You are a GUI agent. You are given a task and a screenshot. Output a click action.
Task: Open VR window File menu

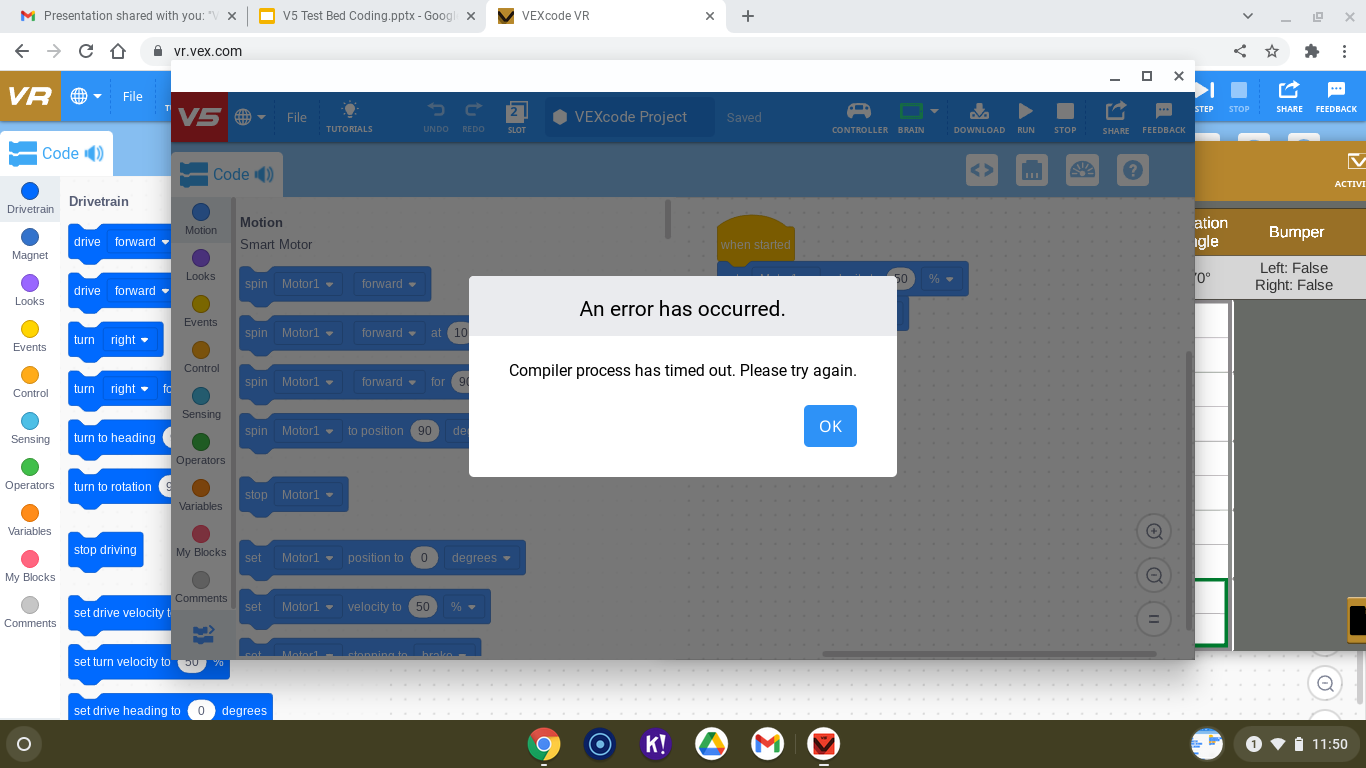click(133, 97)
